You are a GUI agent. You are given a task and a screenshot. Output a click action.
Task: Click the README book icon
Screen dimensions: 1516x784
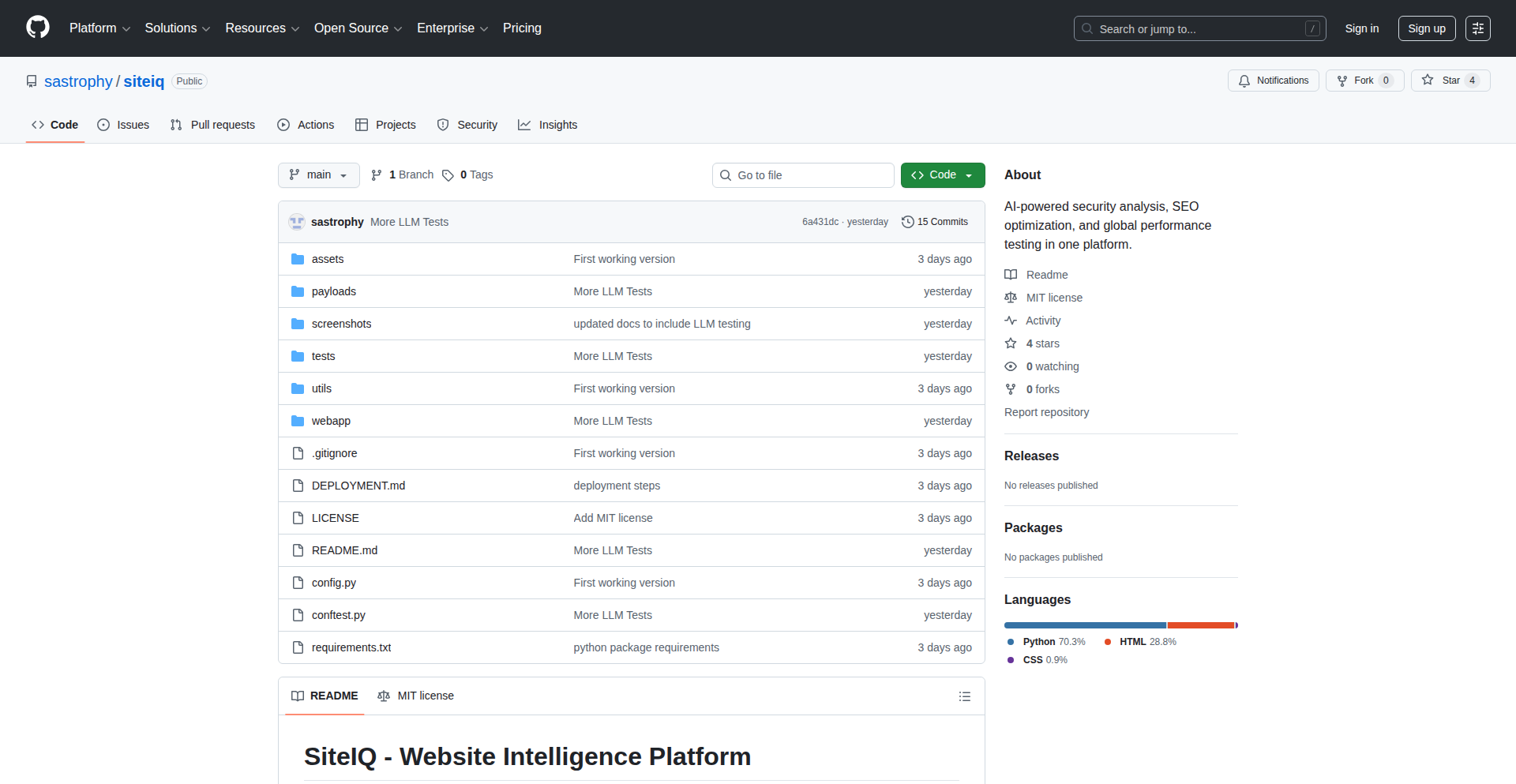point(298,696)
